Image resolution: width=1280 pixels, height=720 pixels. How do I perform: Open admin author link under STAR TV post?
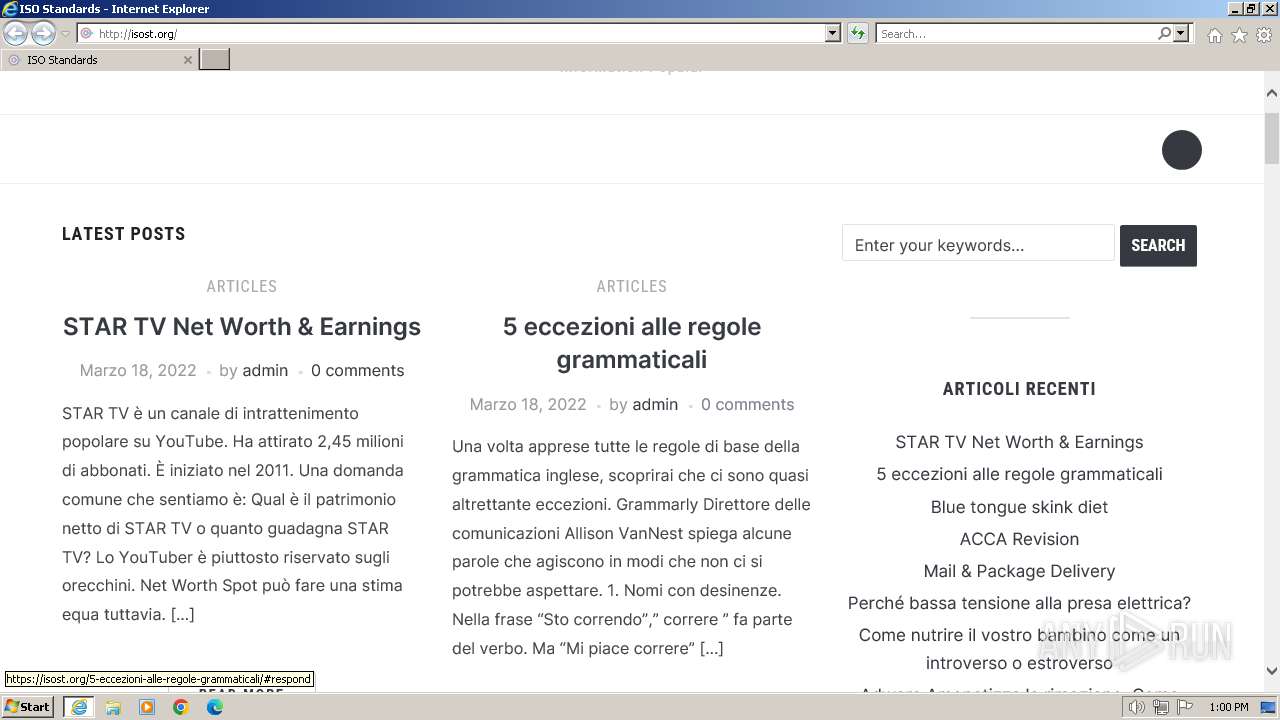(265, 370)
